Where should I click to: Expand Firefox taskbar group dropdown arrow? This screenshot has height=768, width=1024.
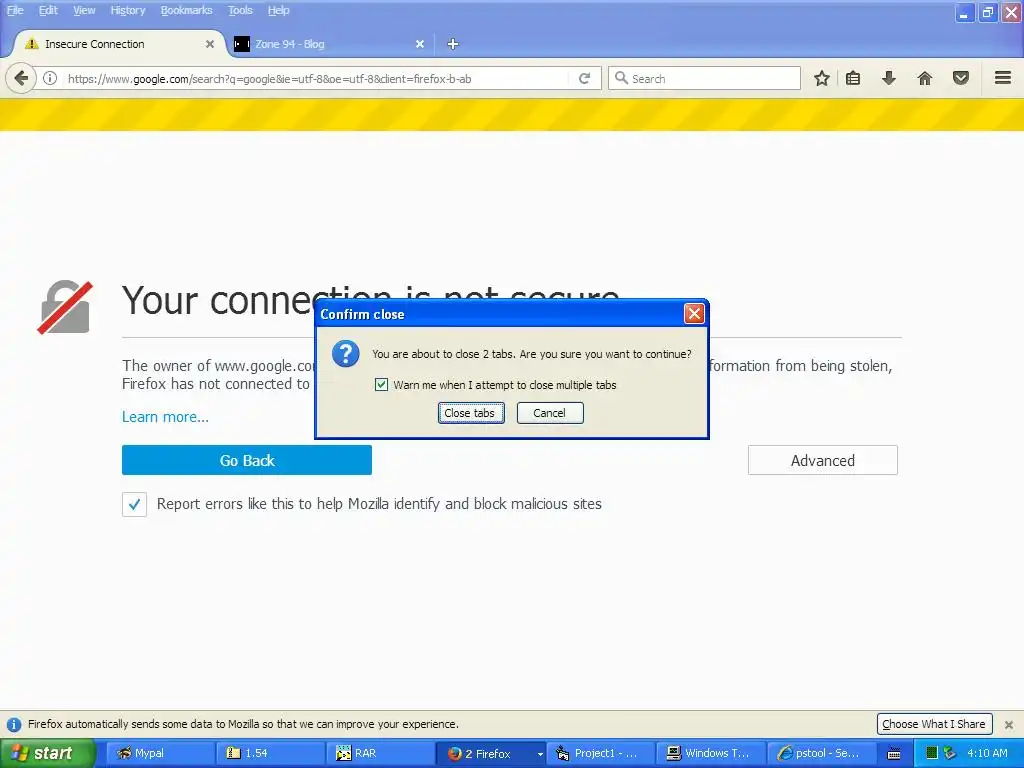coord(539,754)
